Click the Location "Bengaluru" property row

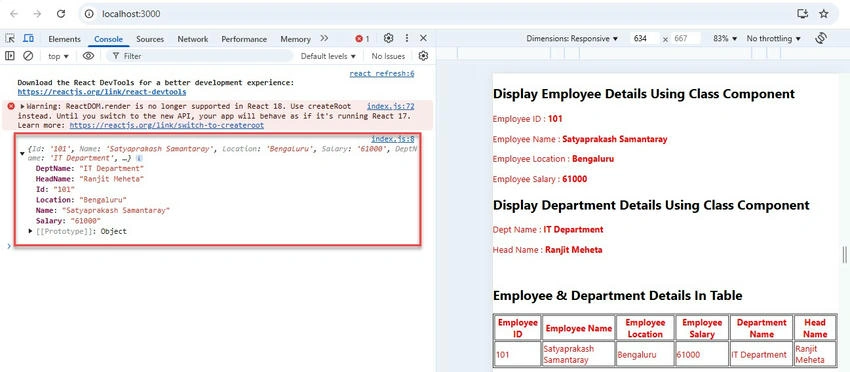(81, 200)
